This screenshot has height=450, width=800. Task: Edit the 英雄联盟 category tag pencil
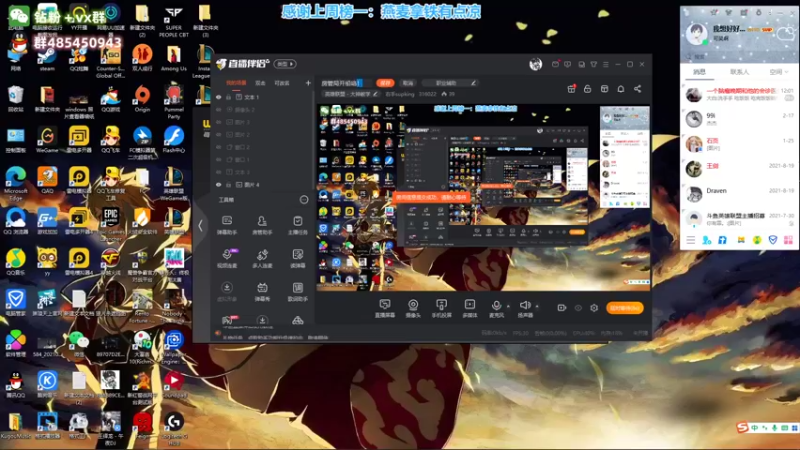pyautogui.click(x=376, y=94)
